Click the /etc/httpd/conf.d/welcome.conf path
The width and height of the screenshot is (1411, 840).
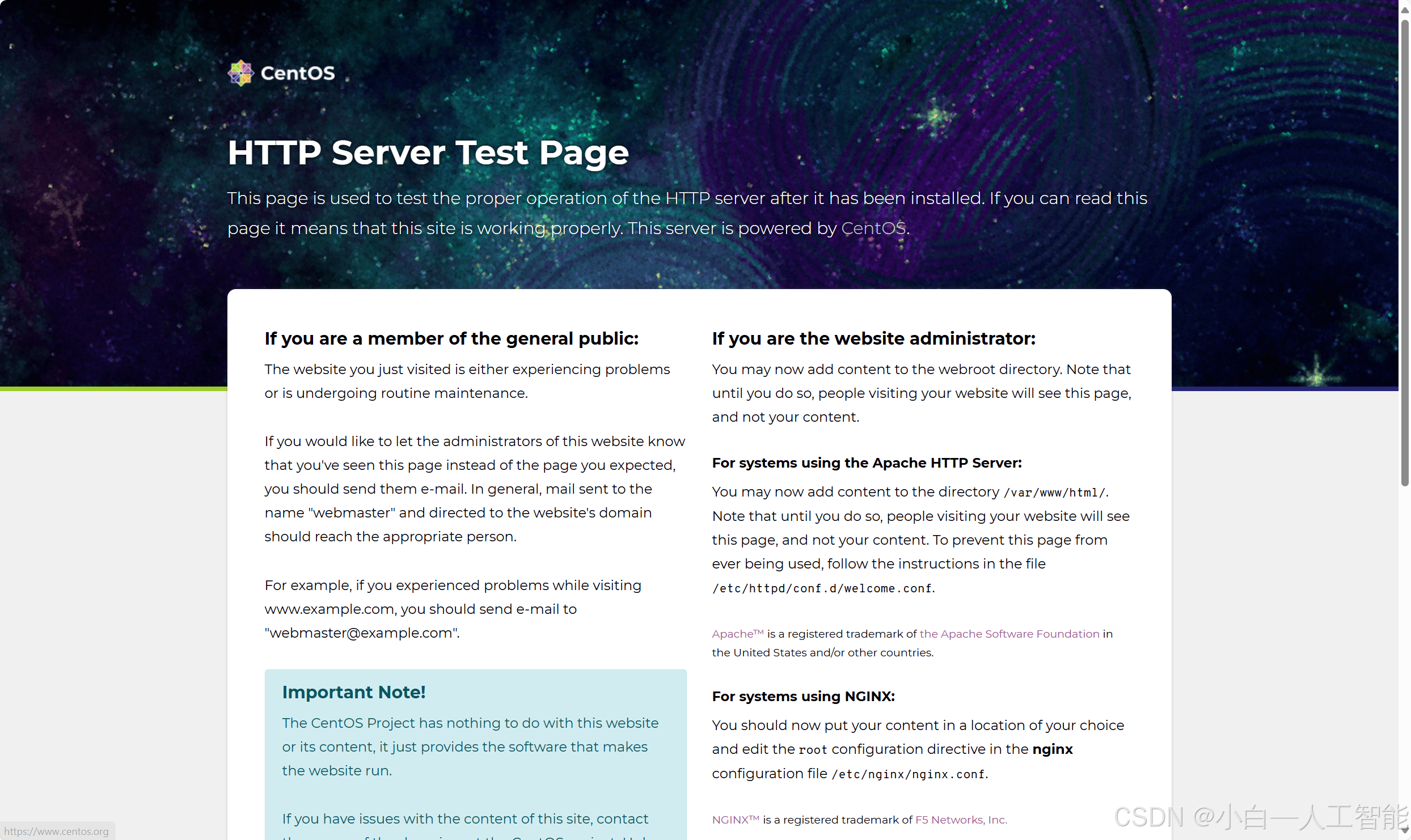[822, 588]
